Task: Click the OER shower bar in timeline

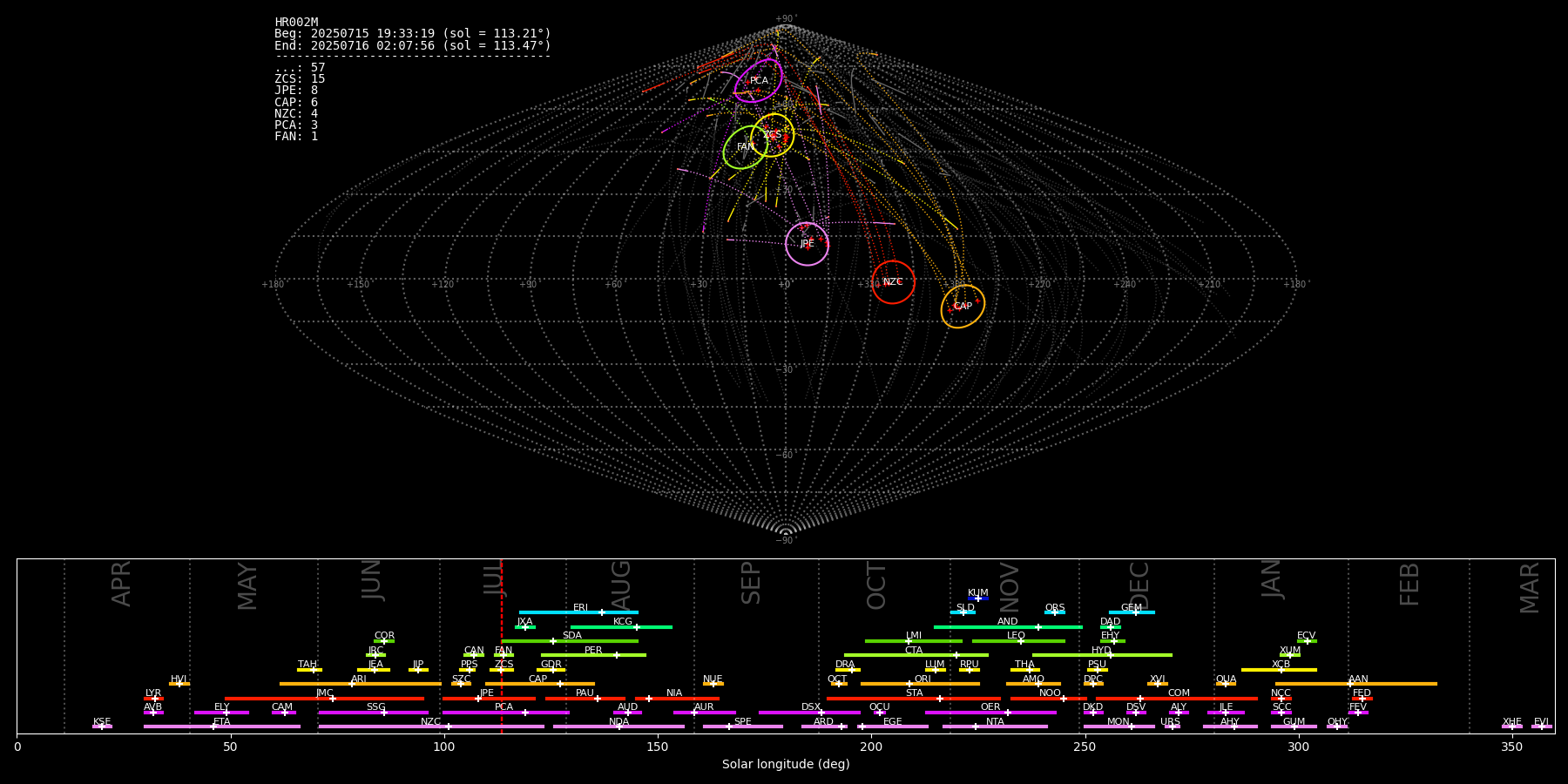Action: tap(990, 713)
